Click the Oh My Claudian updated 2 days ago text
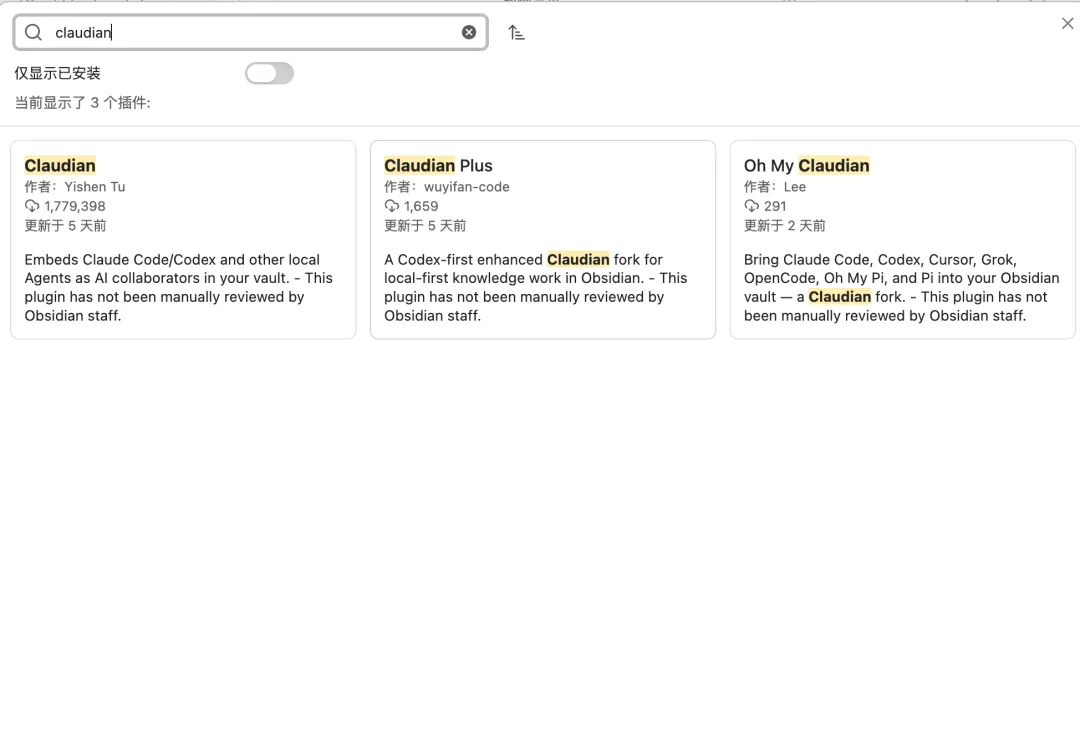Viewport: 1080px width, 729px height. (785, 225)
